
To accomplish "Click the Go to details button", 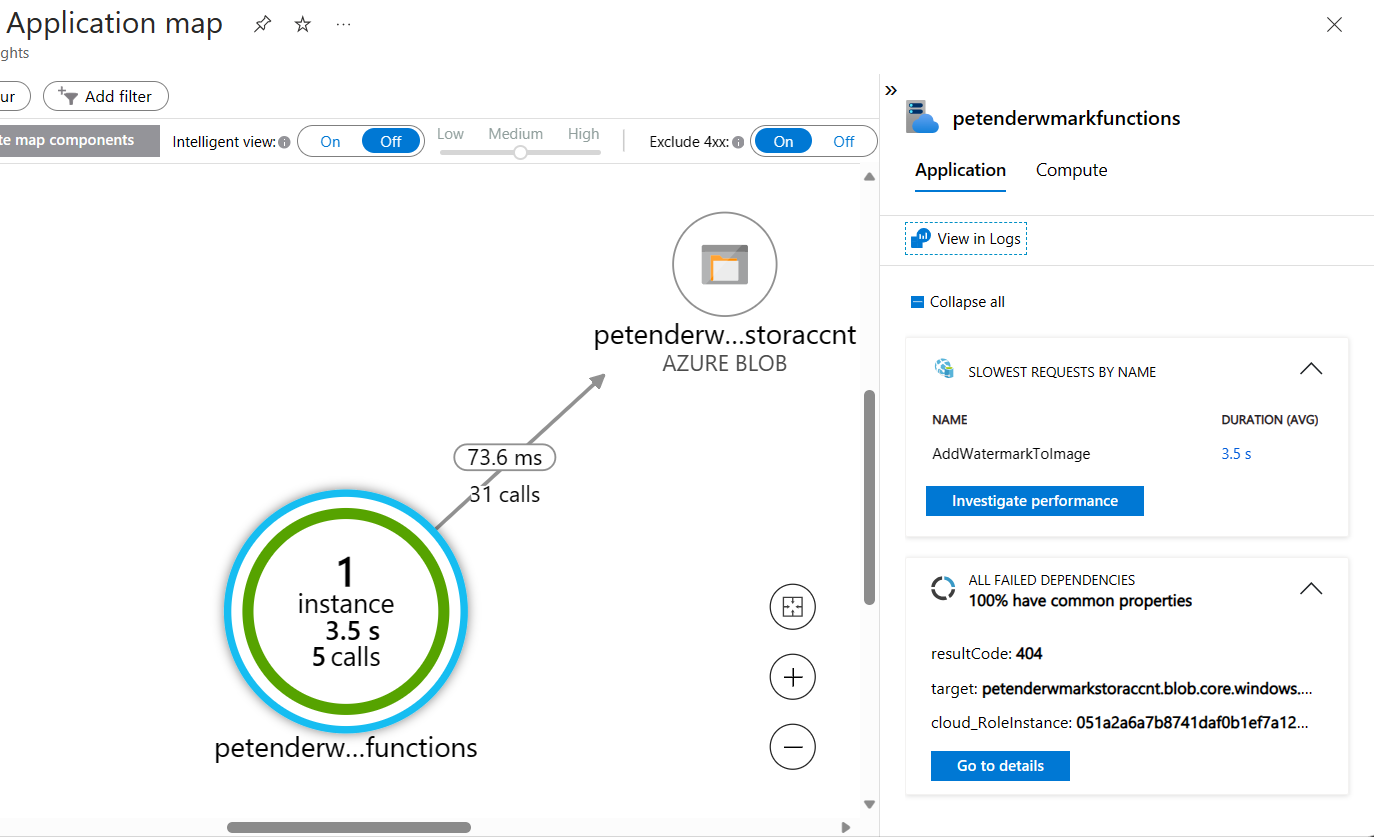I will point(1000,766).
